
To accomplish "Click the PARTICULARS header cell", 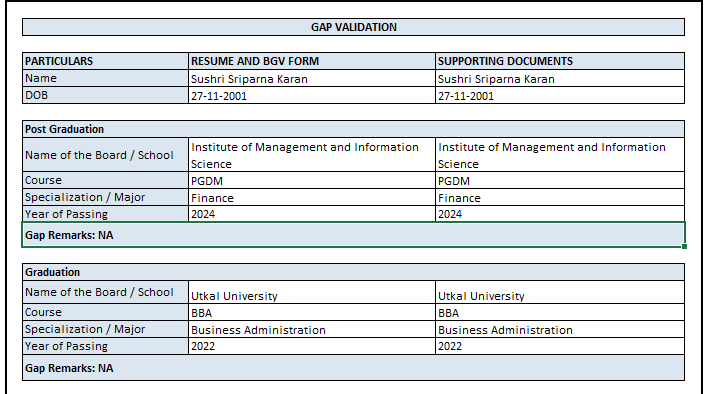I will 106,61.
